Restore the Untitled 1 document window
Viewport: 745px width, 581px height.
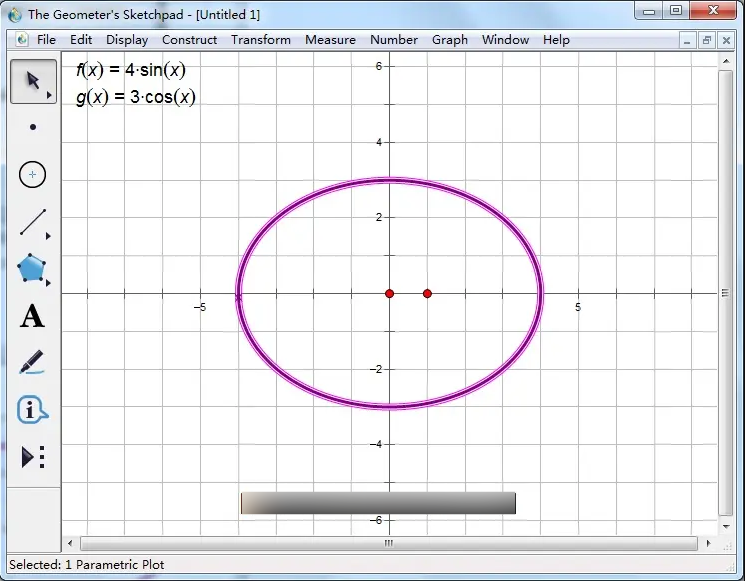707,41
